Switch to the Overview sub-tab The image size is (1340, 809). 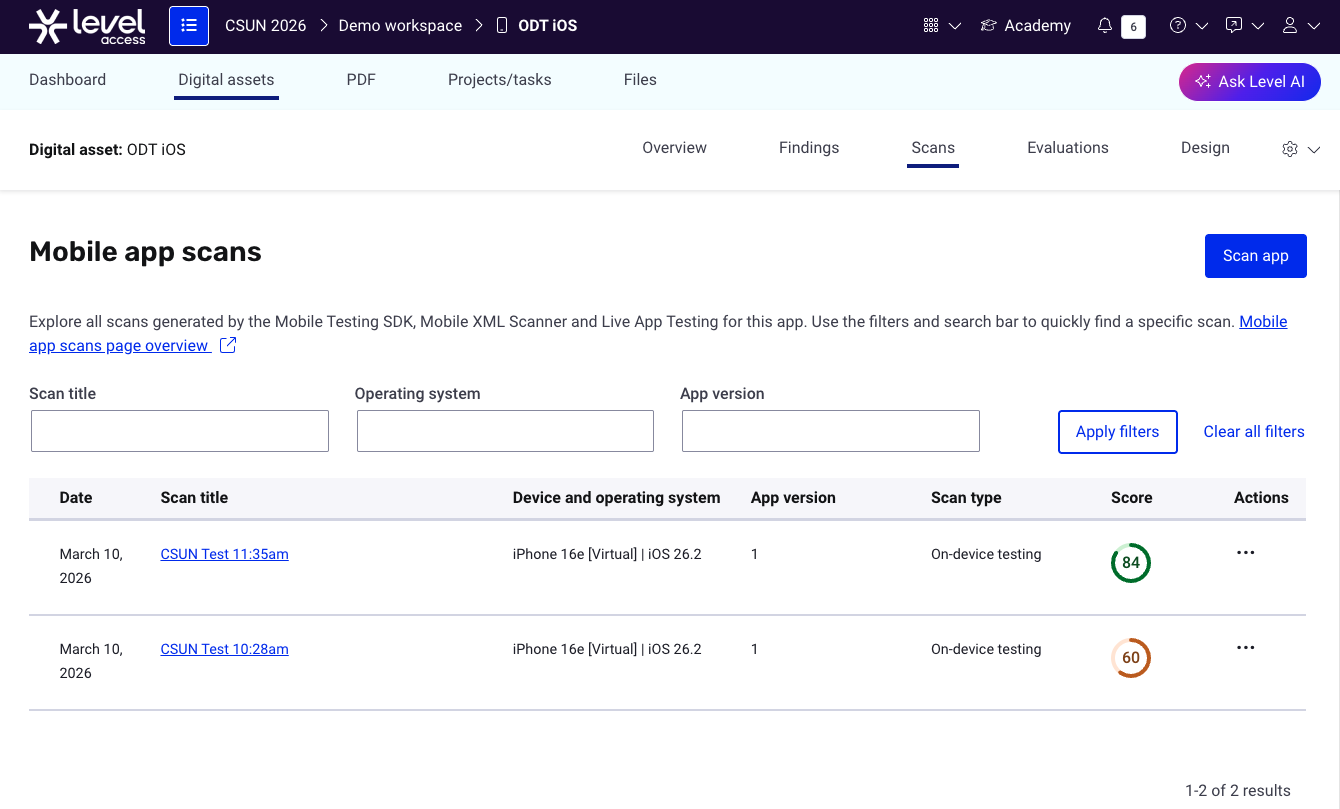click(675, 148)
